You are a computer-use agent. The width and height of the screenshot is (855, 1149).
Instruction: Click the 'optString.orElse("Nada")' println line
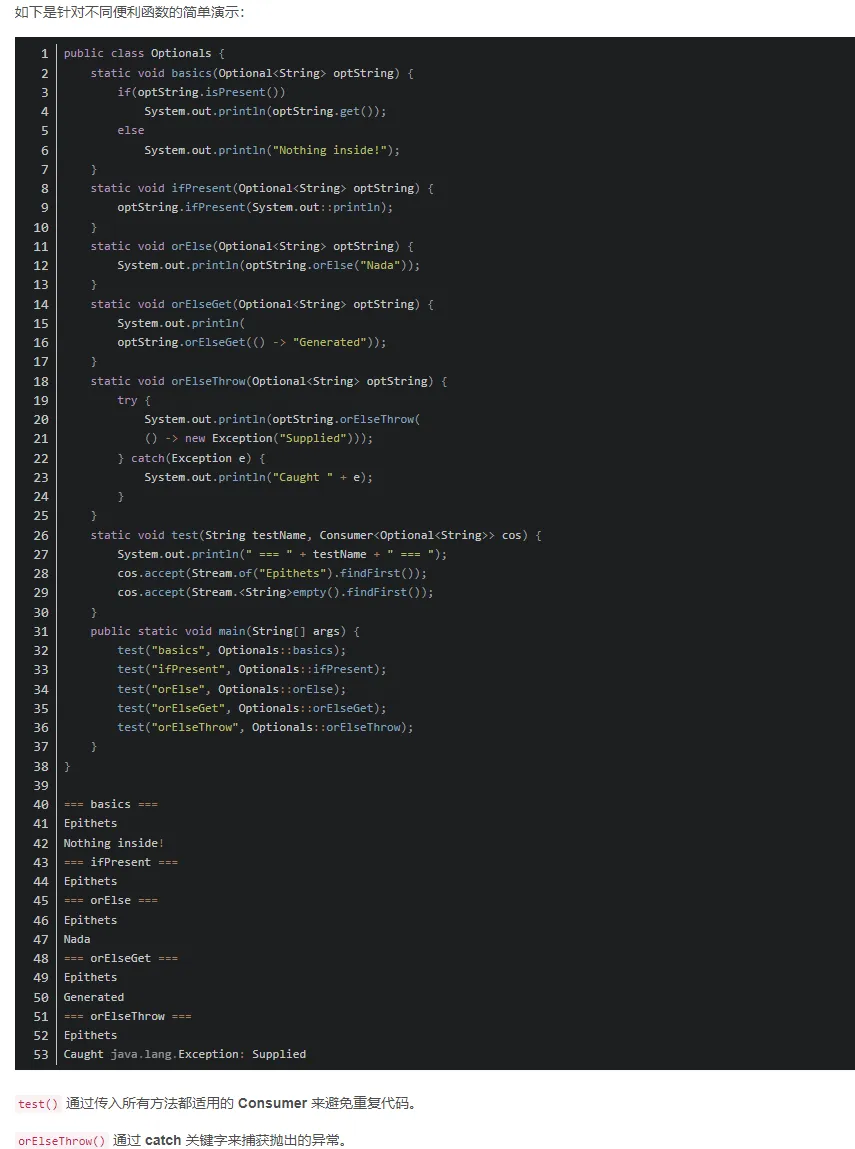click(x=269, y=265)
